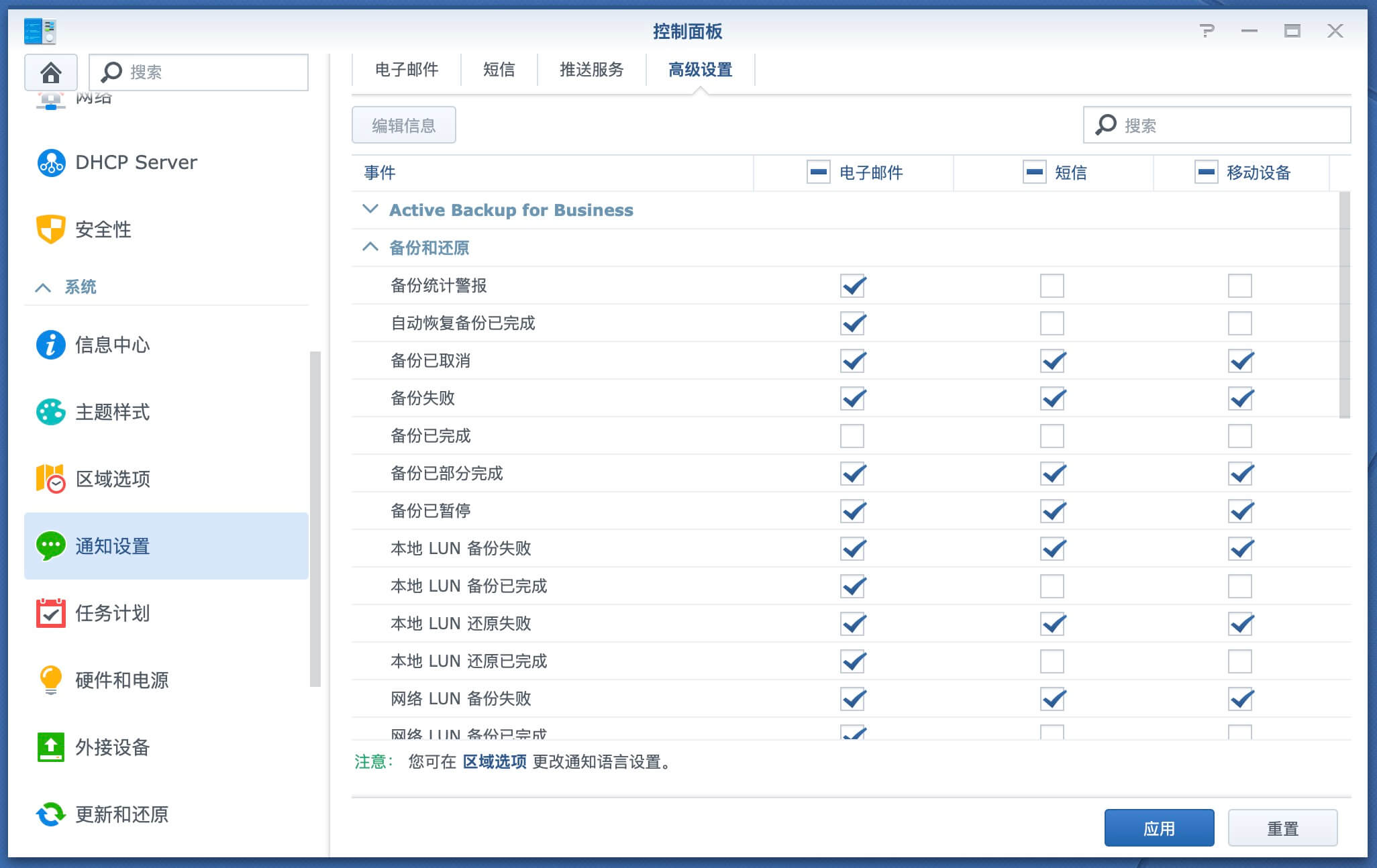The width and height of the screenshot is (1377, 868).
Task: Open 硬件和电源 hardware and power
Action: click(121, 680)
